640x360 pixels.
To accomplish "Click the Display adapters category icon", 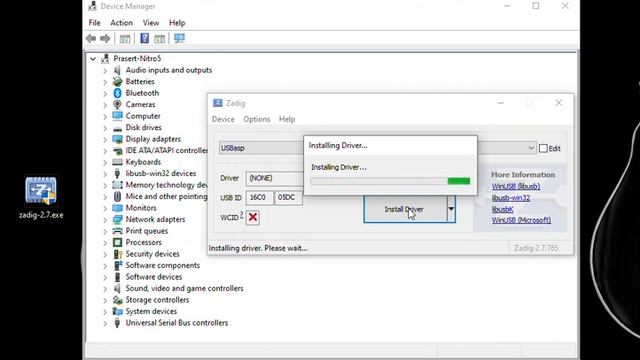I will 118,139.
